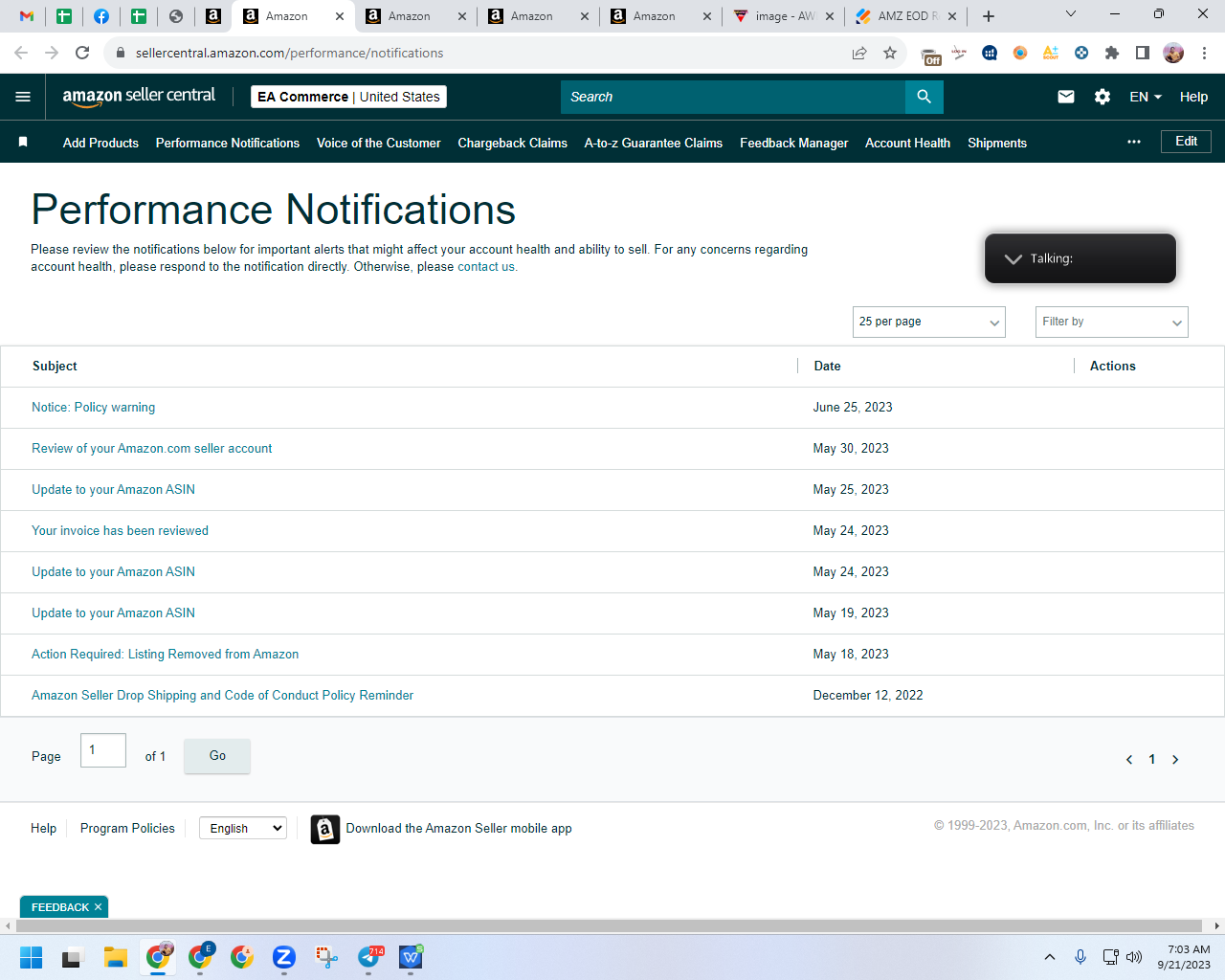Click the Amazon Seller mobile app icon
Image resolution: width=1225 pixels, height=980 pixels.
click(x=325, y=829)
